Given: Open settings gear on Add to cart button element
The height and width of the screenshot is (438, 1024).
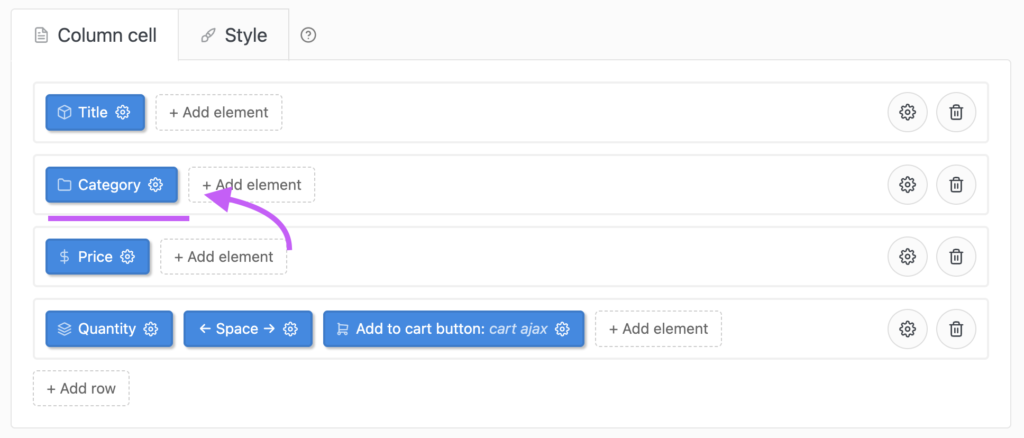Looking at the screenshot, I should (x=562, y=328).
